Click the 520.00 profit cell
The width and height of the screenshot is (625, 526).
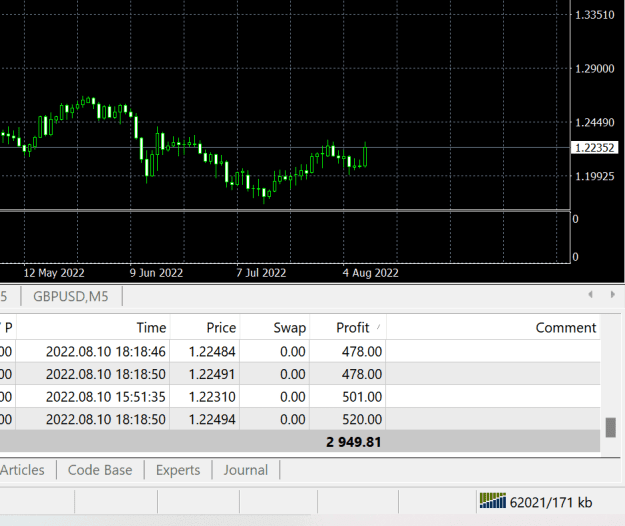pos(362,419)
